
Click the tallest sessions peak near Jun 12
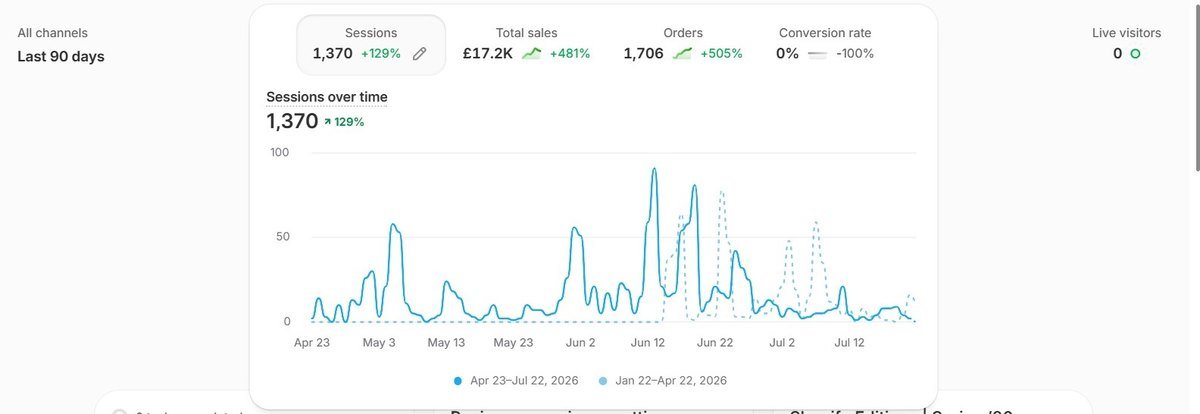tap(654, 170)
